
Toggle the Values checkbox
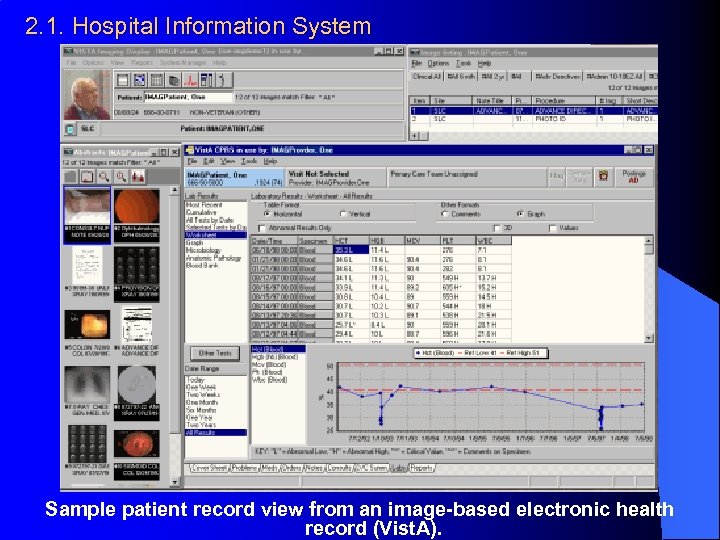[552, 228]
